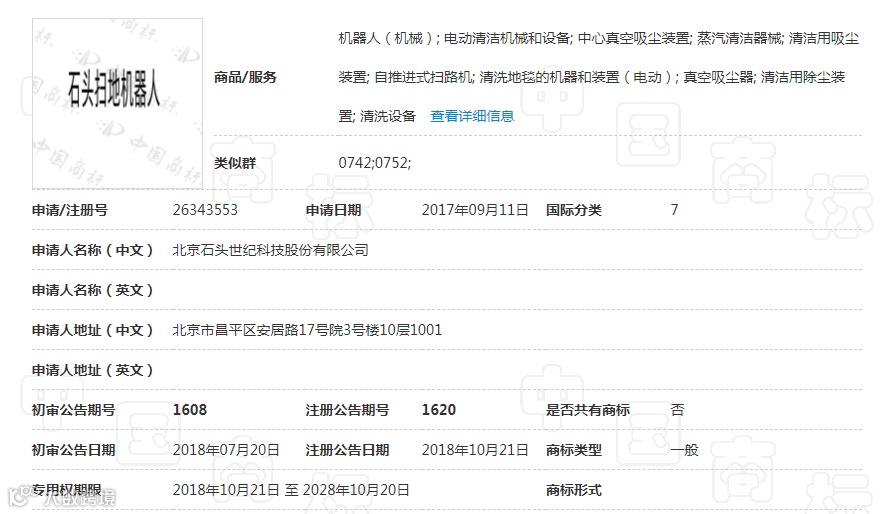Select date 2018年07月20日
Viewport: 886px width, 514px height.
click(226, 450)
